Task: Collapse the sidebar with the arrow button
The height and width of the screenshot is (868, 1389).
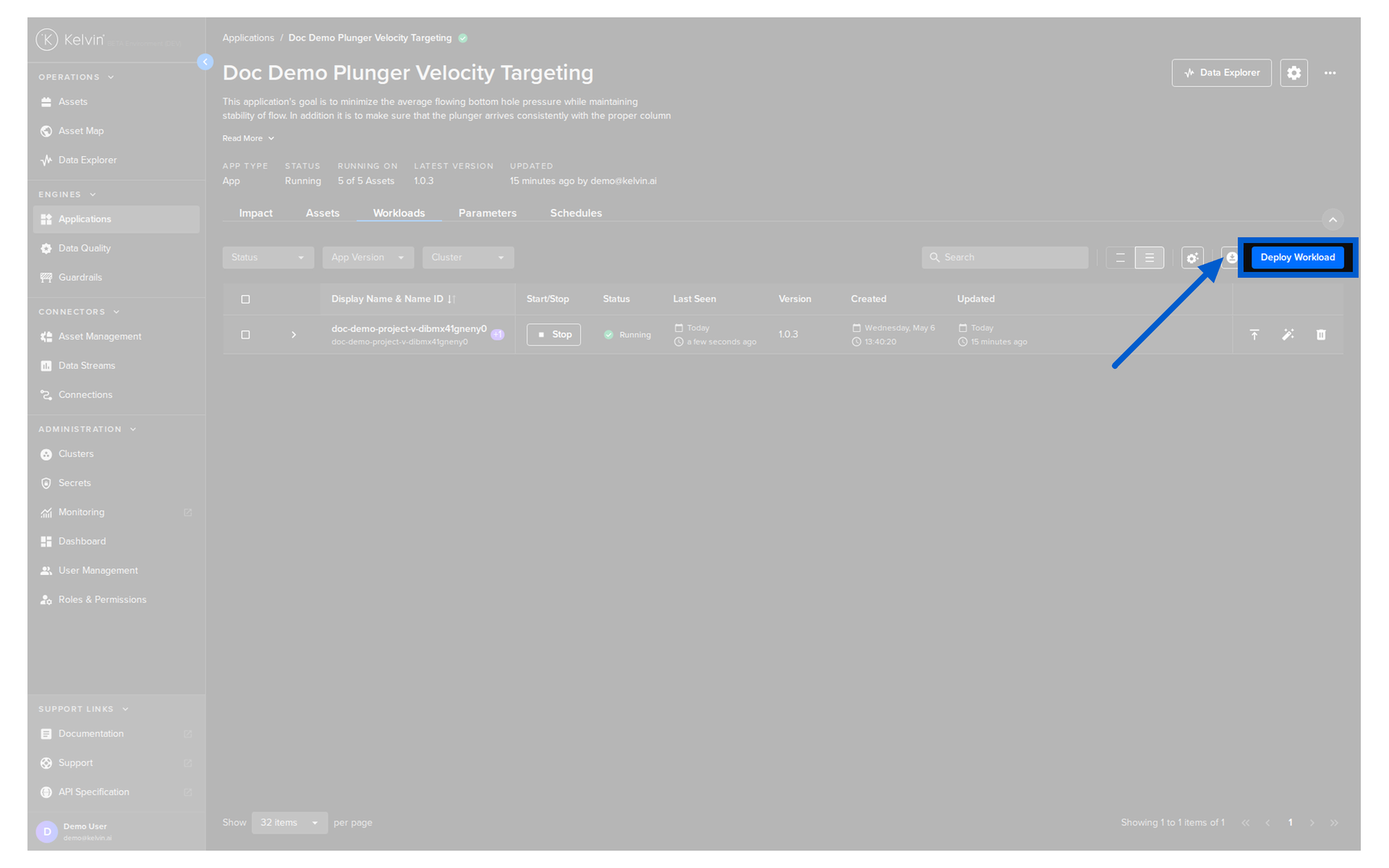Action: tap(205, 62)
